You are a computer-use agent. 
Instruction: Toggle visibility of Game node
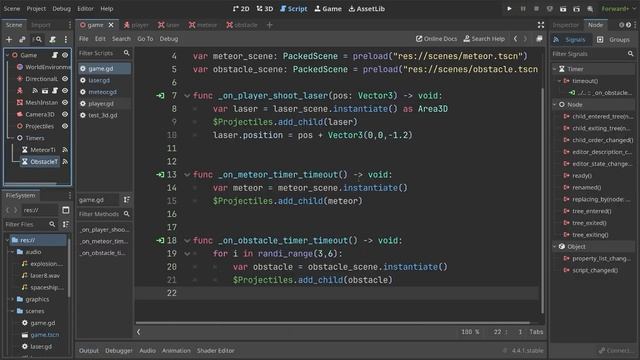point(64,55)
